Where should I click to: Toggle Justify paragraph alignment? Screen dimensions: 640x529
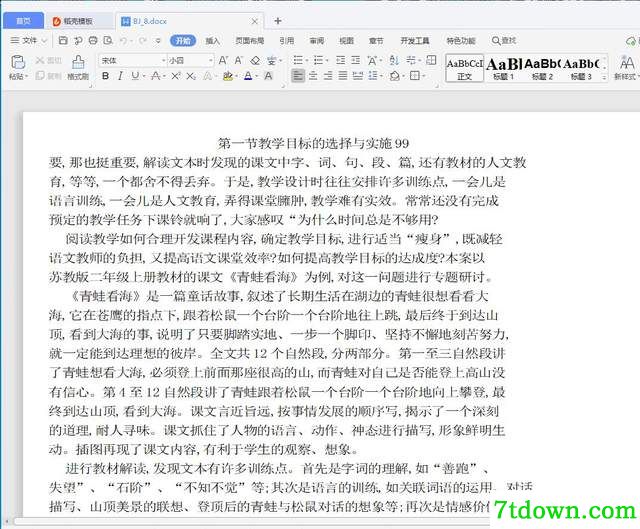pyautogui.click(x=343, y=76)
